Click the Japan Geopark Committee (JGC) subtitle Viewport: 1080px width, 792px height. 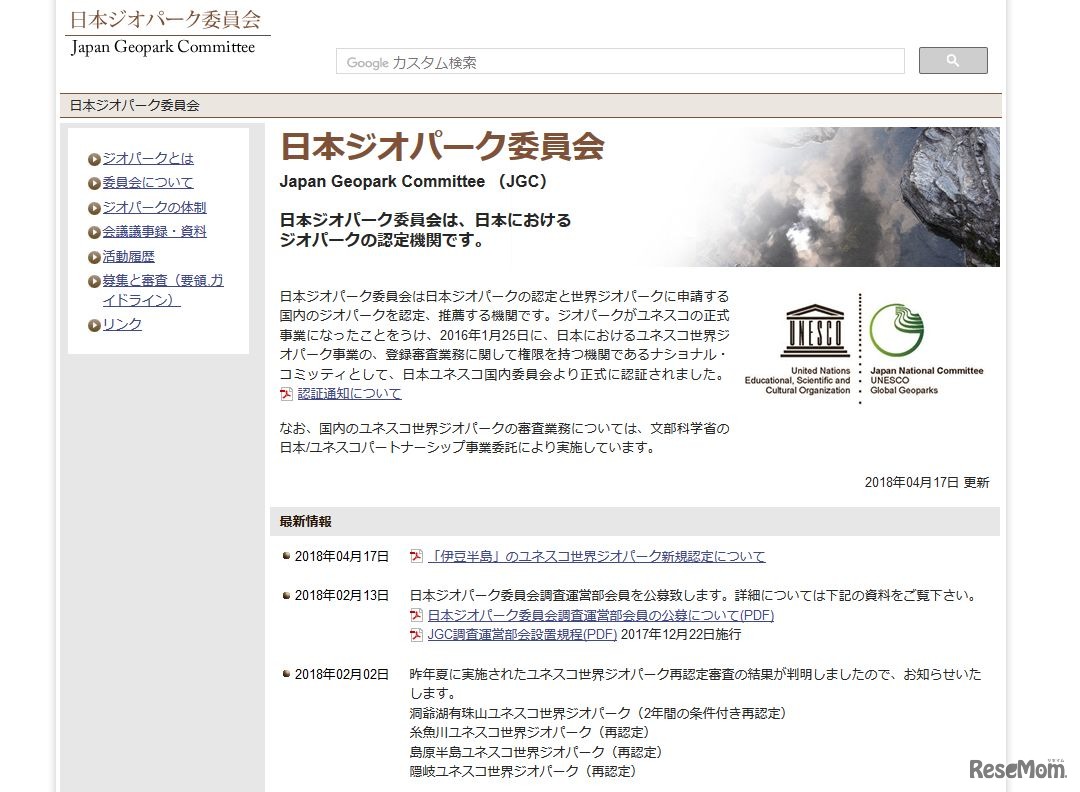tap(413, 182)
